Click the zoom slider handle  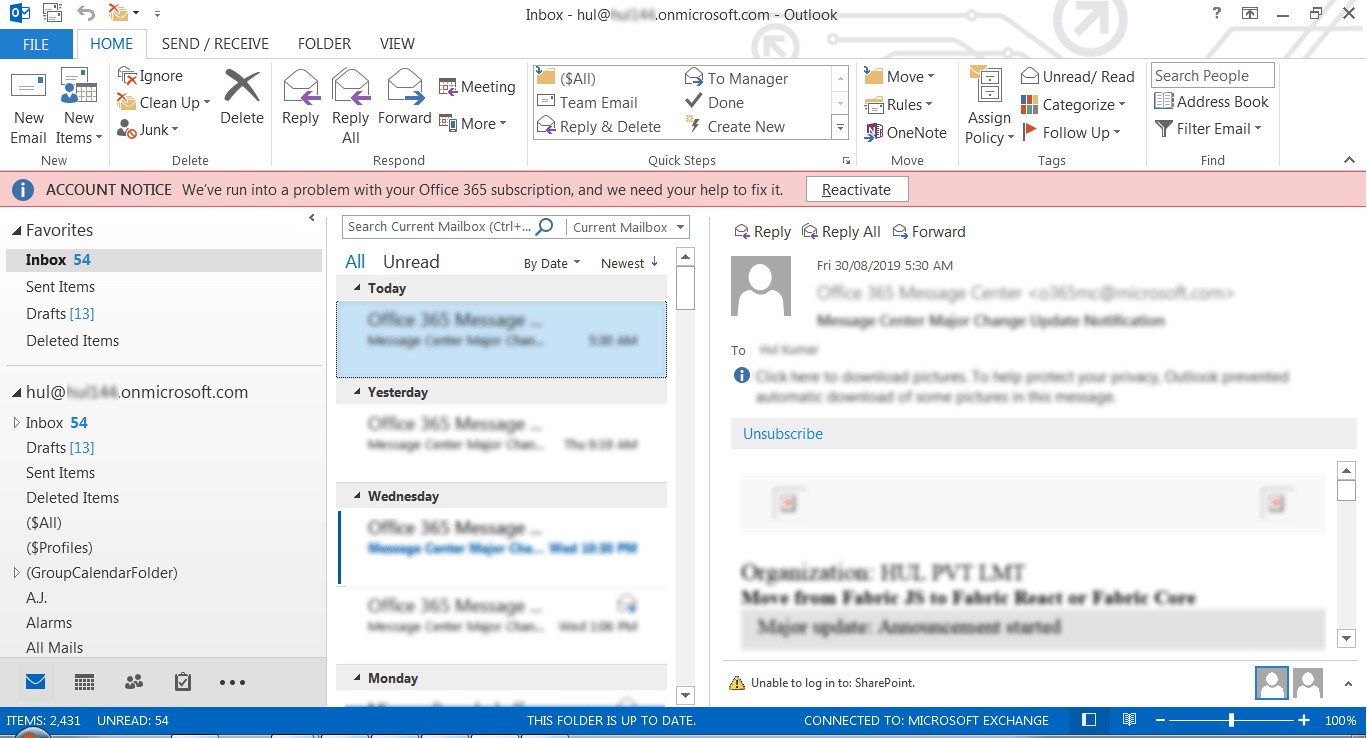point(1231,720)
